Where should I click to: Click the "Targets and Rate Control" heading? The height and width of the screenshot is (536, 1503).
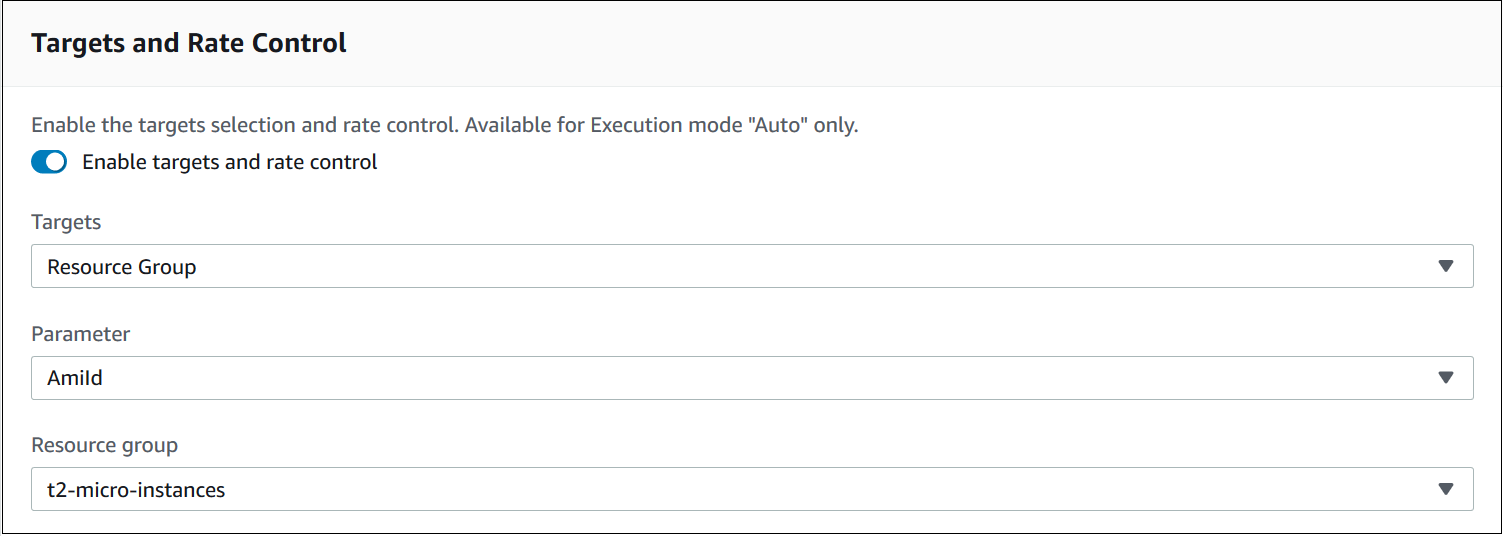click(189, 43)
